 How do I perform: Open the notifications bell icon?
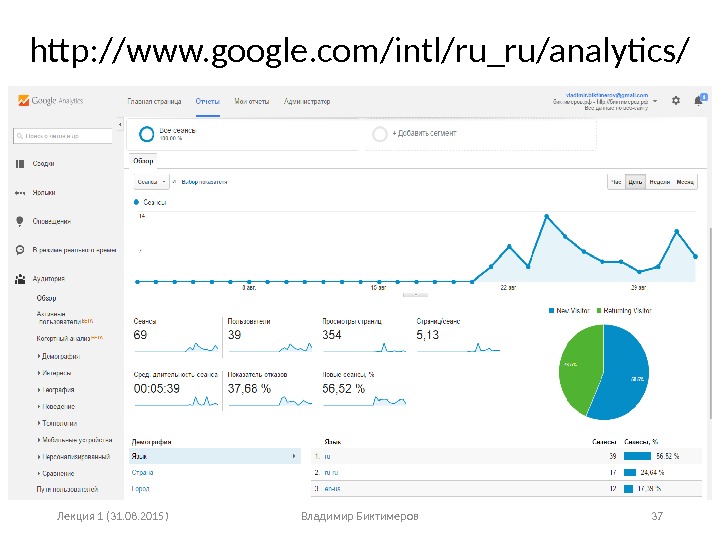[699, 100]
